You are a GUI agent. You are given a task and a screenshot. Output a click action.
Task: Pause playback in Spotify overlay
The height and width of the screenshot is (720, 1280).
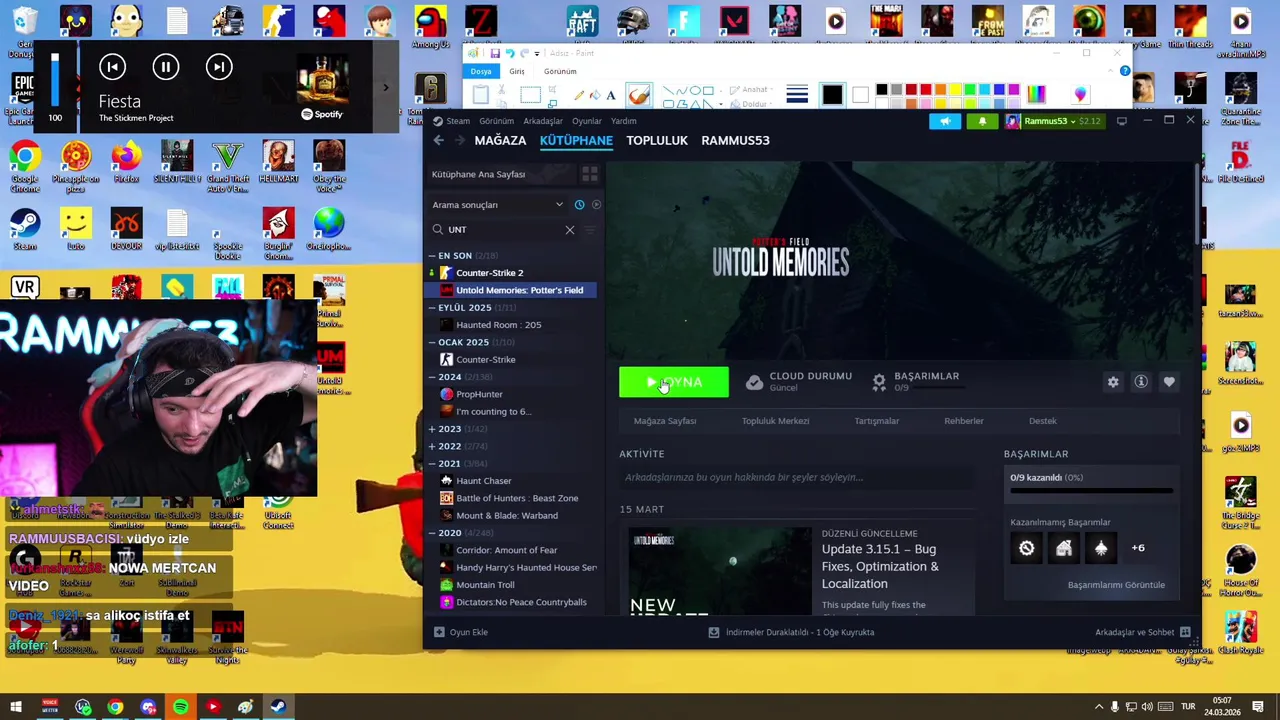click(165, 67)
